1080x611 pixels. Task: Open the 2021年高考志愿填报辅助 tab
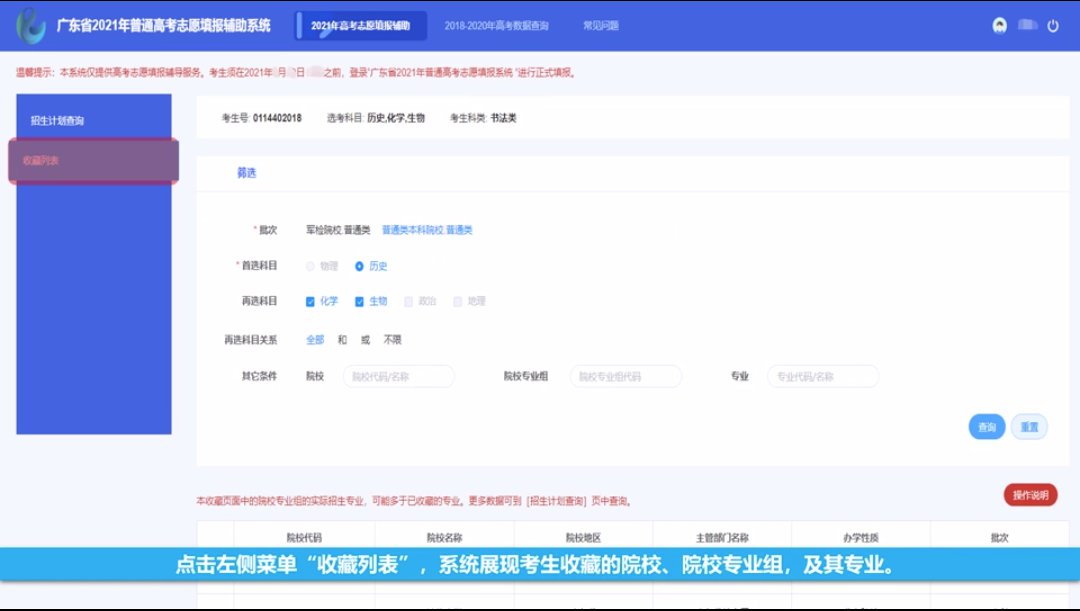coord(362,26)
